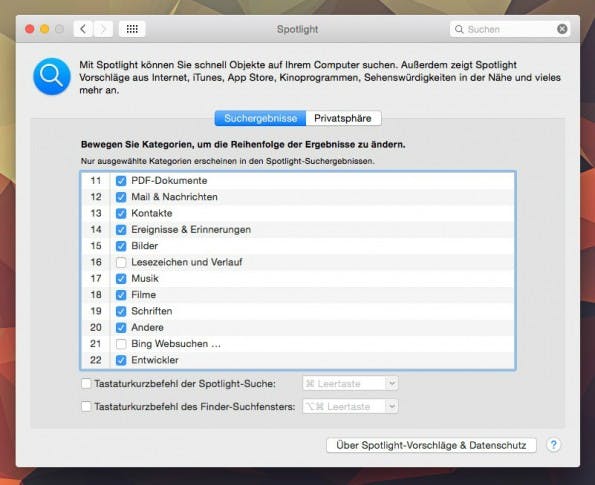The width and height of the screenshot is (595, 485).
Task: Click the yellow minimize window button
Action: [x=44, y=29]
